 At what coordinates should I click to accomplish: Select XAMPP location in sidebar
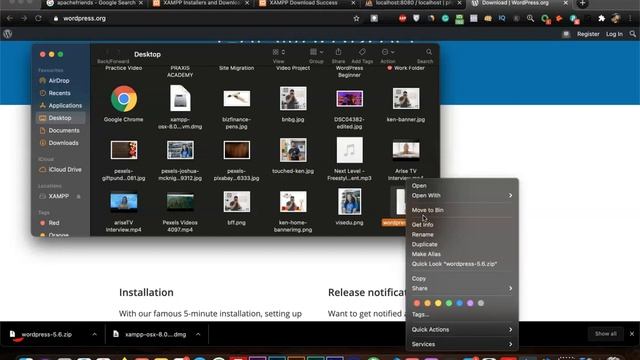pos(58,196)
